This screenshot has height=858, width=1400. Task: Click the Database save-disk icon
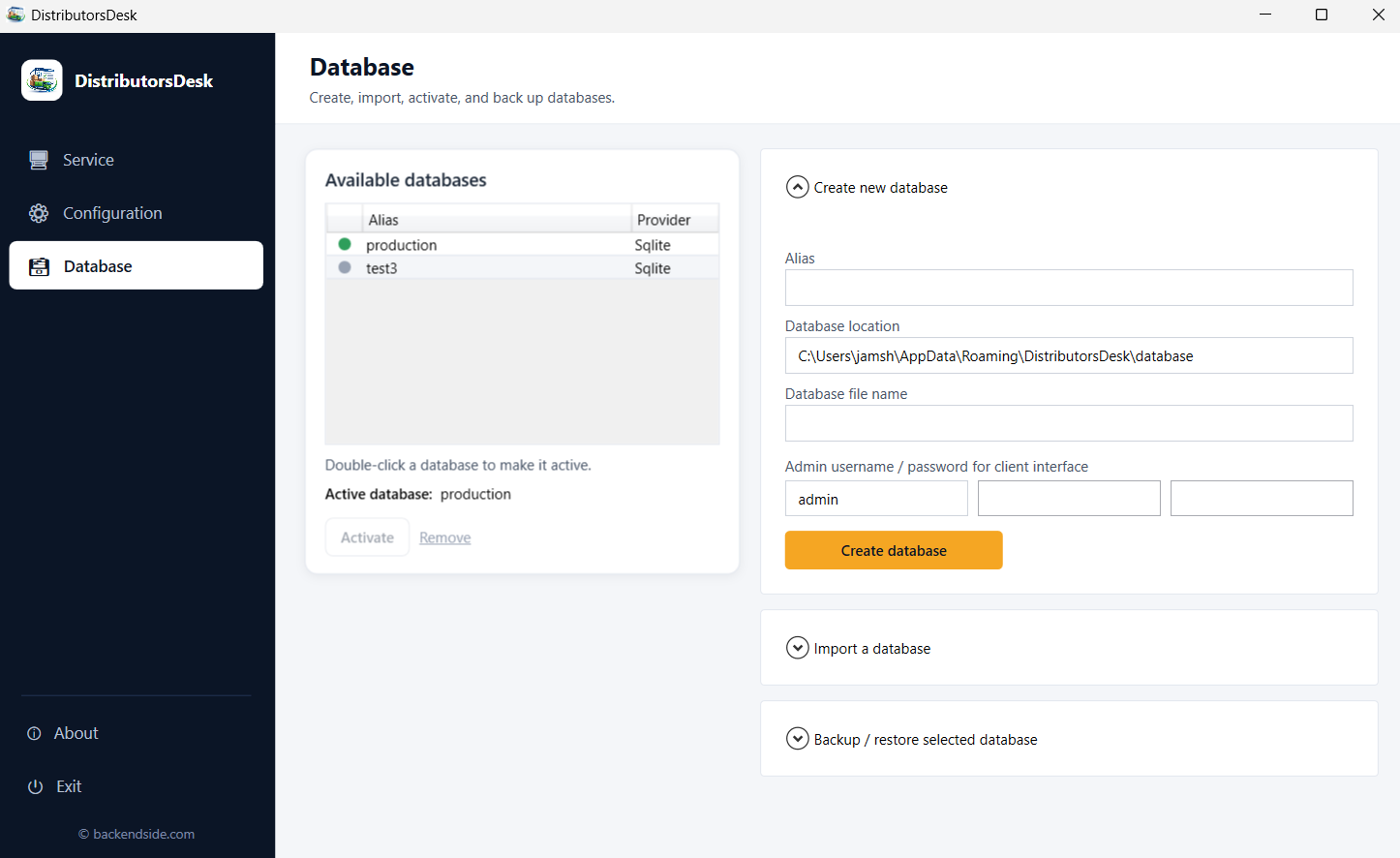click(x=39, y=266)
